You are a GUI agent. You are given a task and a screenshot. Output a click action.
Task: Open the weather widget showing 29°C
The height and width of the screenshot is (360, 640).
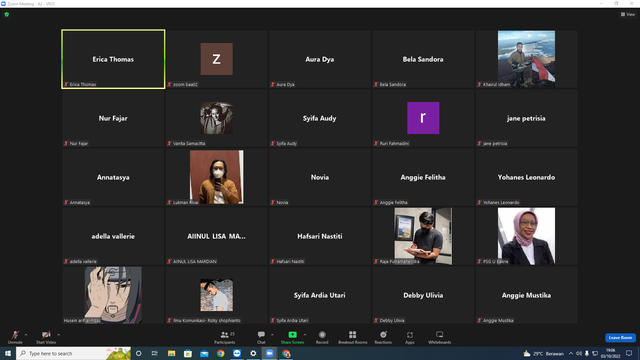543,353
